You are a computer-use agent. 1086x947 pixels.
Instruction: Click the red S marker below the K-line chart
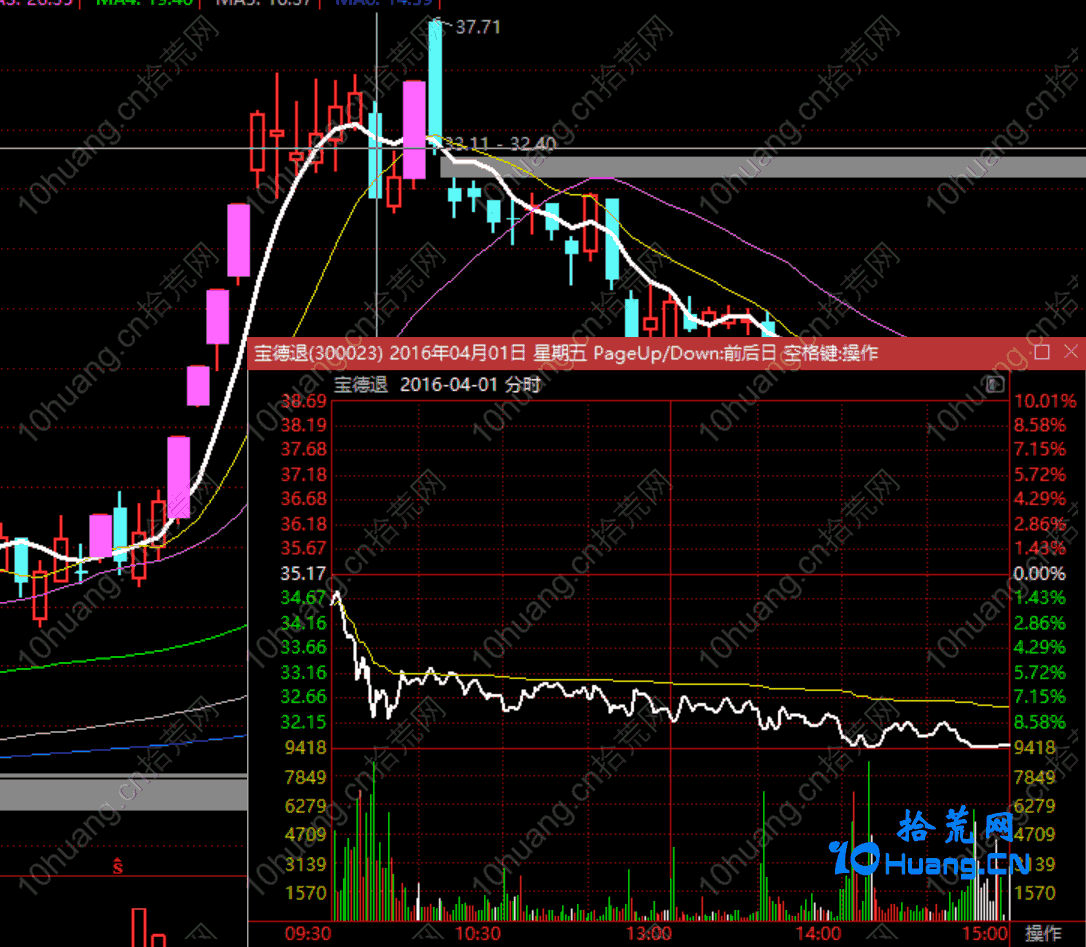coord(118,866)
